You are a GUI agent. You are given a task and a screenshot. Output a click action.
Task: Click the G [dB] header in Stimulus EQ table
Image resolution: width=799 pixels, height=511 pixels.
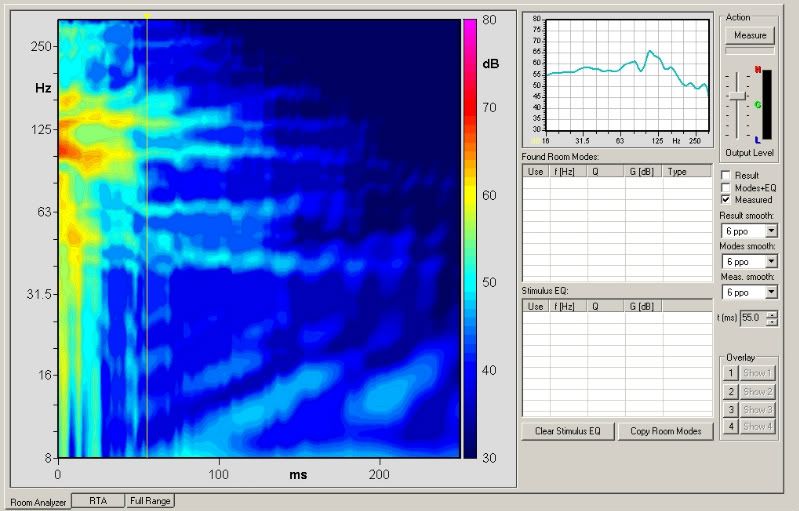pyautogui.click(x=644, y=306)
